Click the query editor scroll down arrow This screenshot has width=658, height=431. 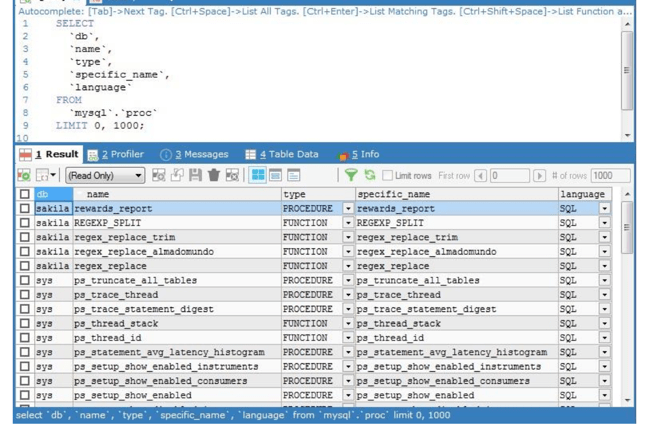(x=627, y=135)
